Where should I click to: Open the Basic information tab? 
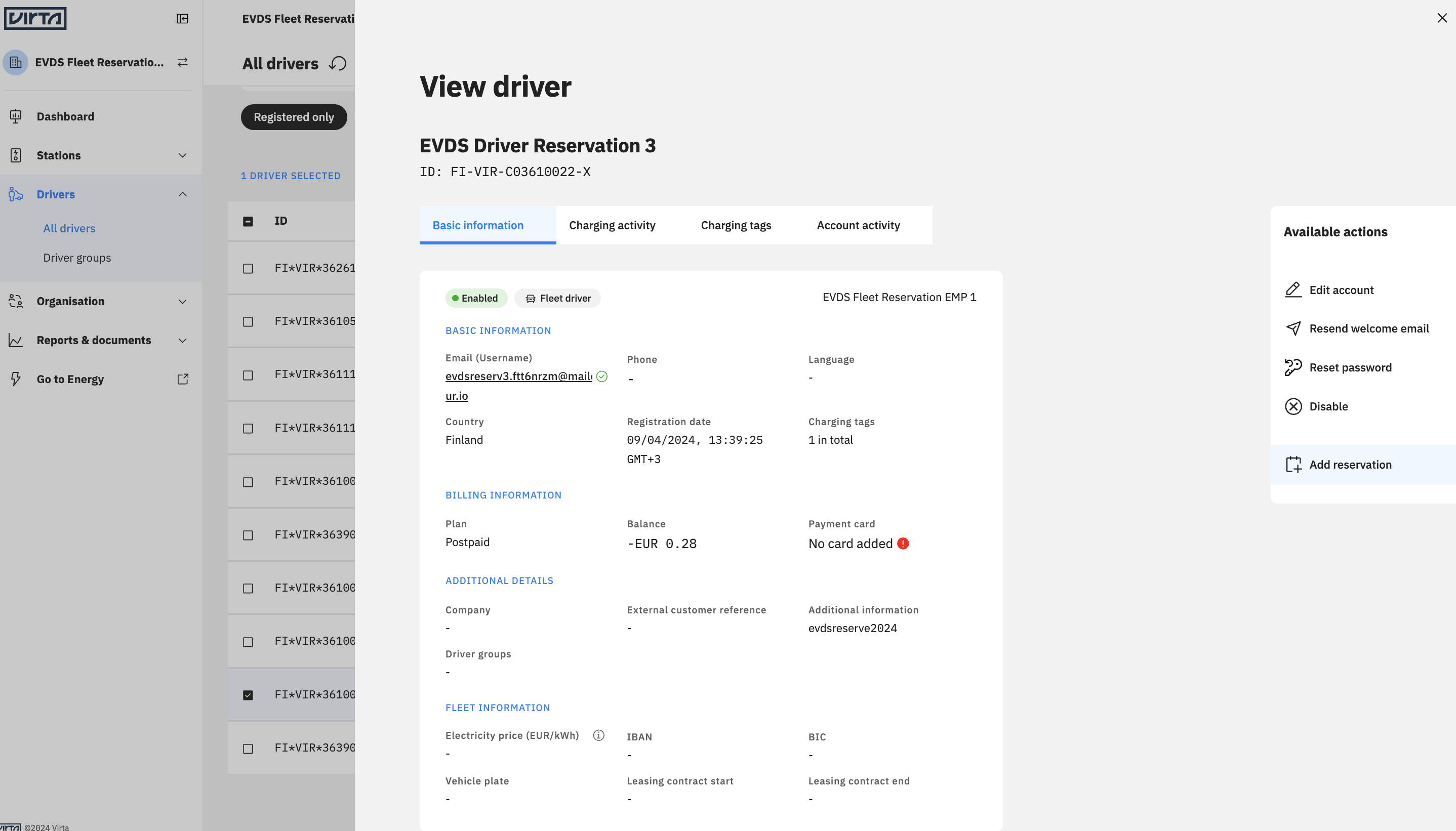coord(488,225)
